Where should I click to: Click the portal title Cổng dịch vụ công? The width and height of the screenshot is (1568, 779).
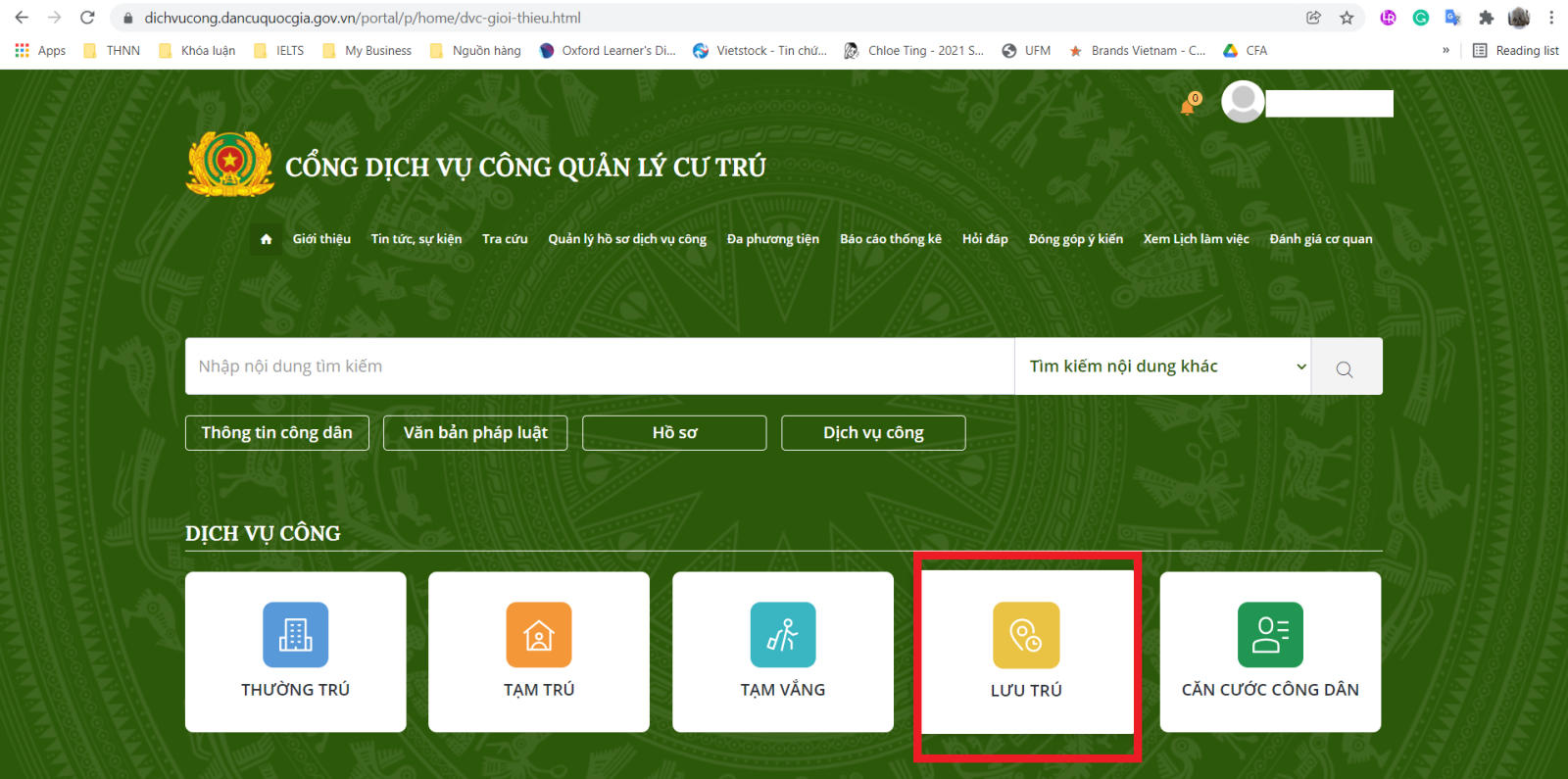pos(525,168)
